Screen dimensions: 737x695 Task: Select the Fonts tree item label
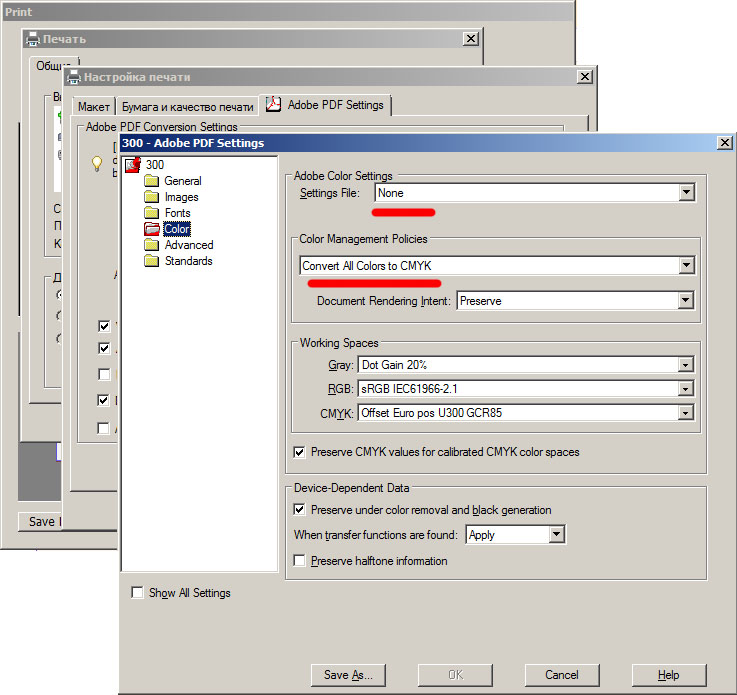coord(177,213)
